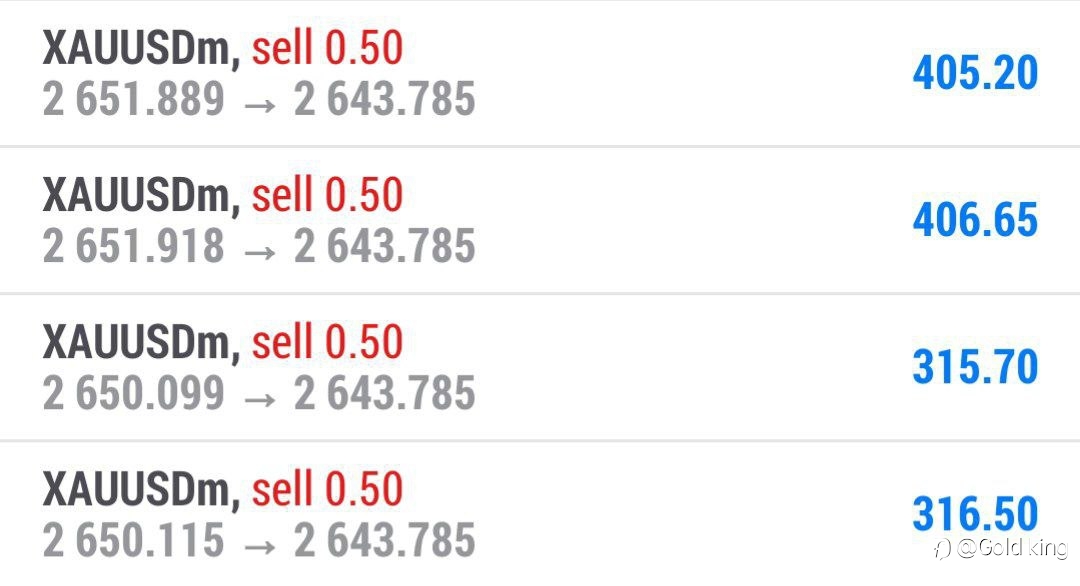Click the third row's sell 0.50 text
Screen dimensions: 1080x586
327,342
